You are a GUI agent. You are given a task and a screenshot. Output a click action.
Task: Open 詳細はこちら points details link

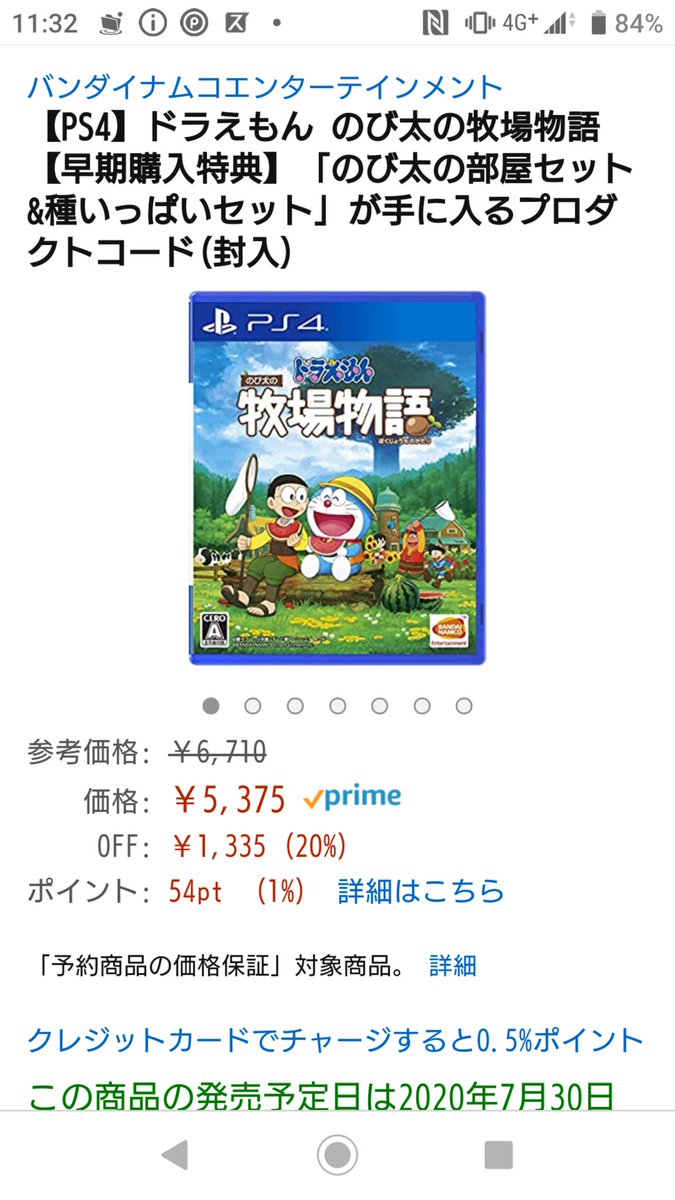pyautogui.click(x=421, y=891)
